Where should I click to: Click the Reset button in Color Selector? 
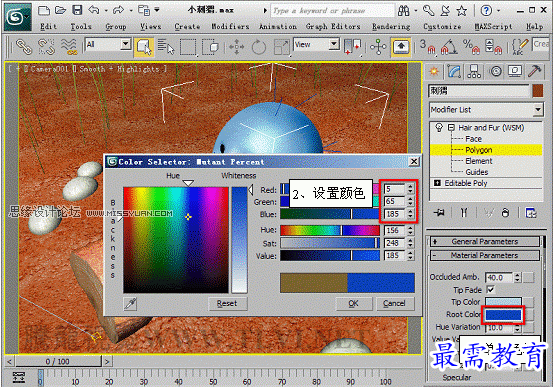coord(227,303)
